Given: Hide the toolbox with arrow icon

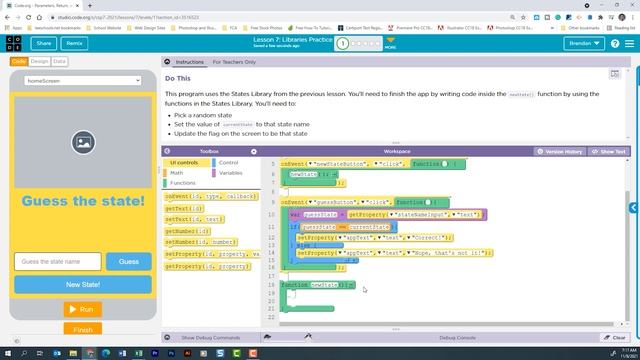Looking at the screenshot, I should pyautogui.click(x=167, y=151).
